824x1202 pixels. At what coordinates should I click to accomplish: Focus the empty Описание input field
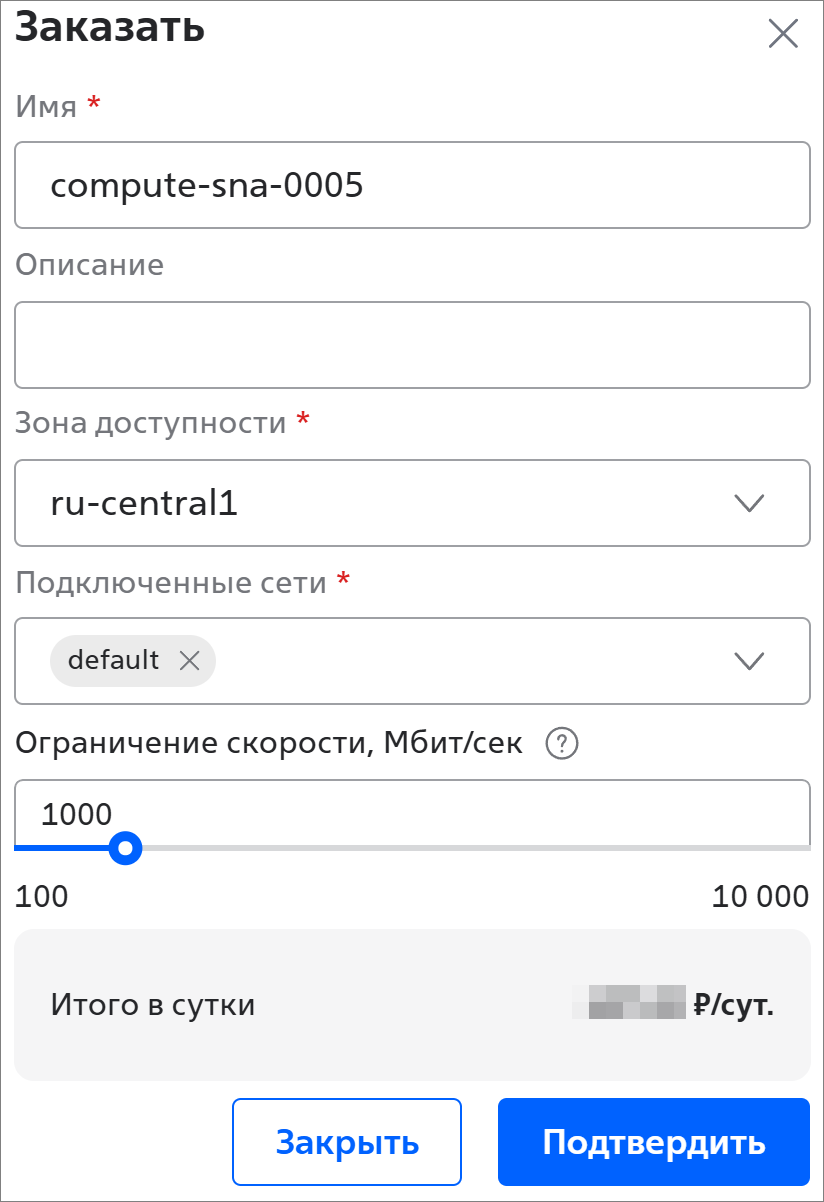[x=411, y=345]
